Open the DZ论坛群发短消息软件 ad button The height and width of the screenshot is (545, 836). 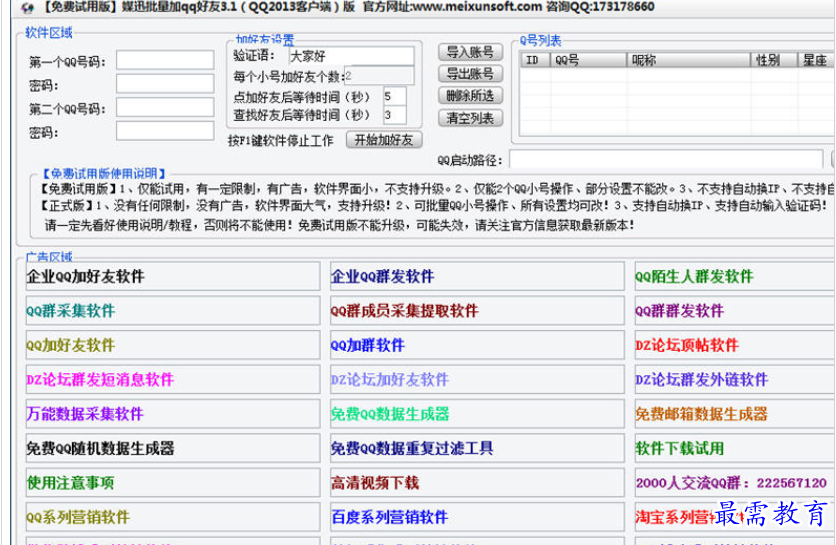point(173,379)
